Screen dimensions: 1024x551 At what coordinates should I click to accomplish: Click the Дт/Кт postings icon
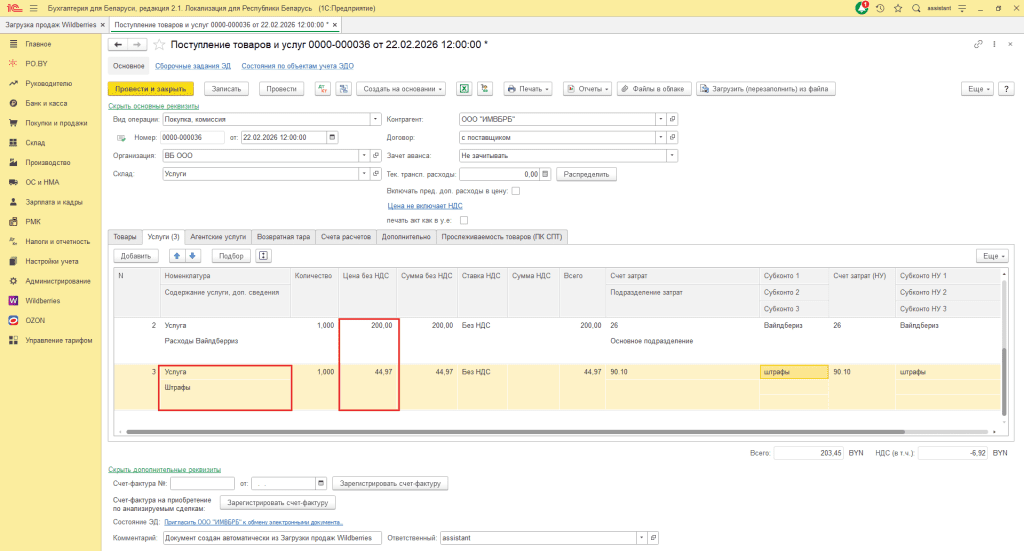tap(323, 89)
